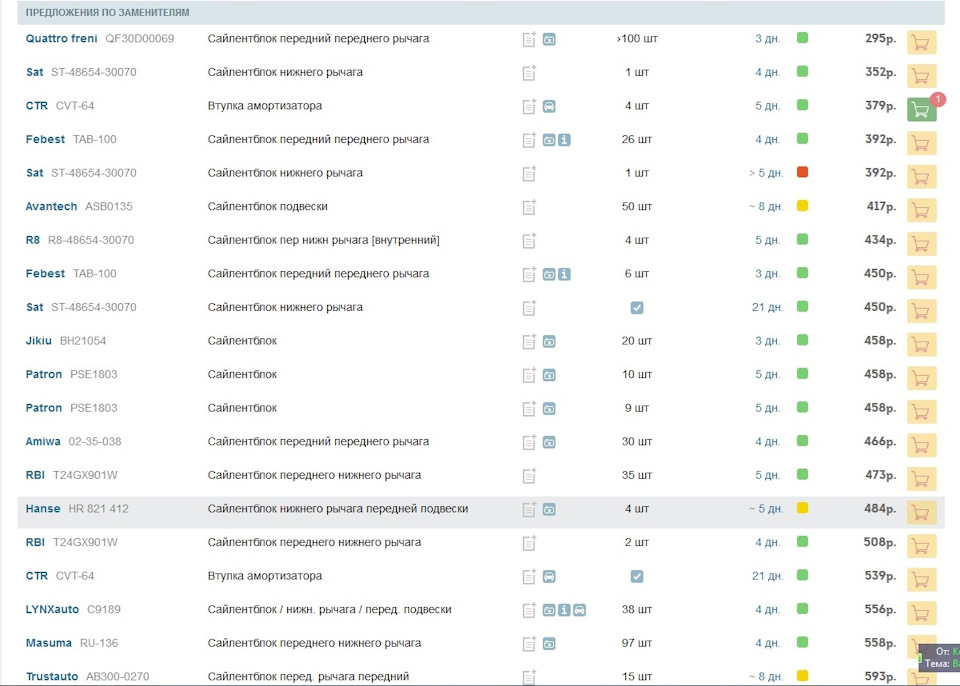Add Amiwa 02-35-038 to cart
The height and width of the screenshot is (686, 960).
[x=921, y=446]
